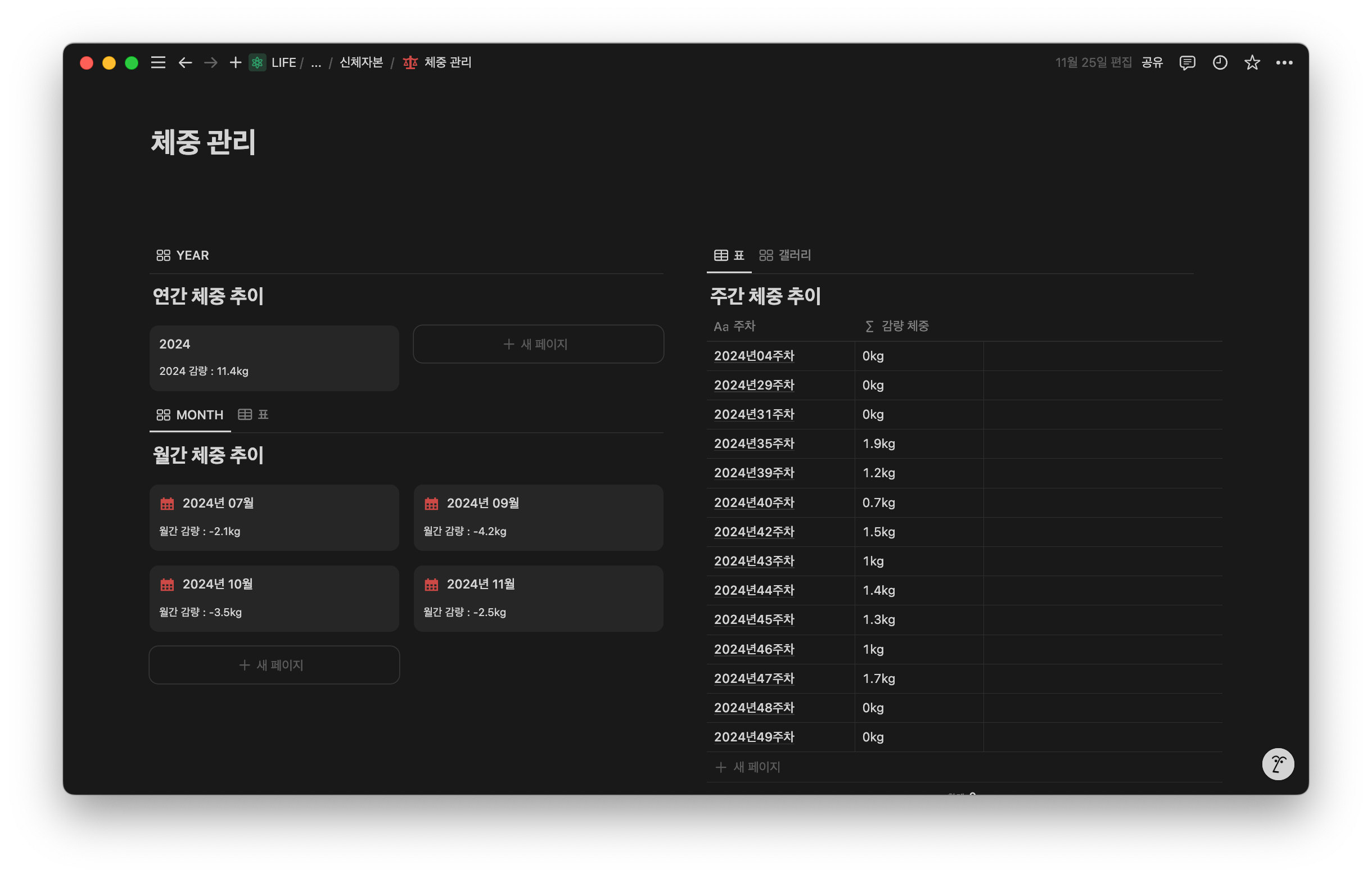Click the 감량 체중 column header
Image resolution: width=1372 pixels, height=878 pixels.
[x=904, y=326]
